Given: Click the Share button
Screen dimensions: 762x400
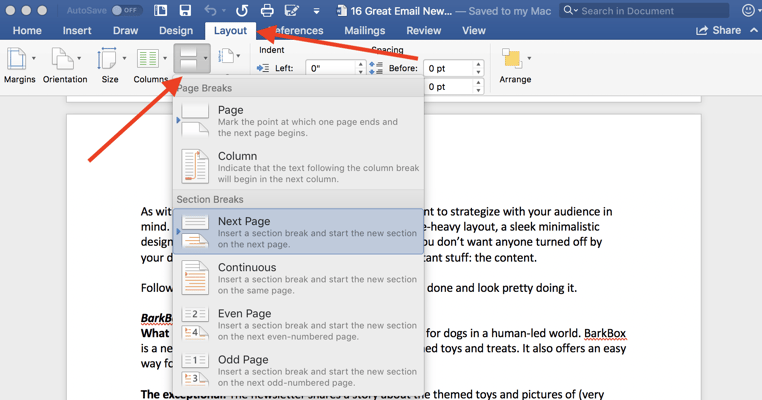Looking at the screenshot, I should coord(719,30).
